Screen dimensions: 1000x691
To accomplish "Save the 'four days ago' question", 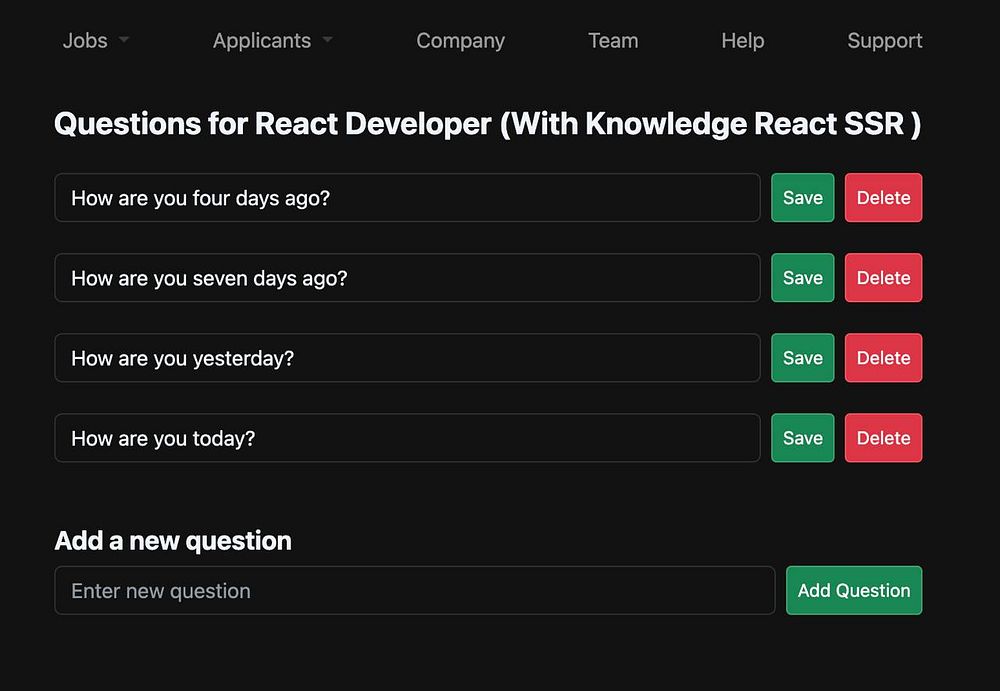I will (802, 198).
